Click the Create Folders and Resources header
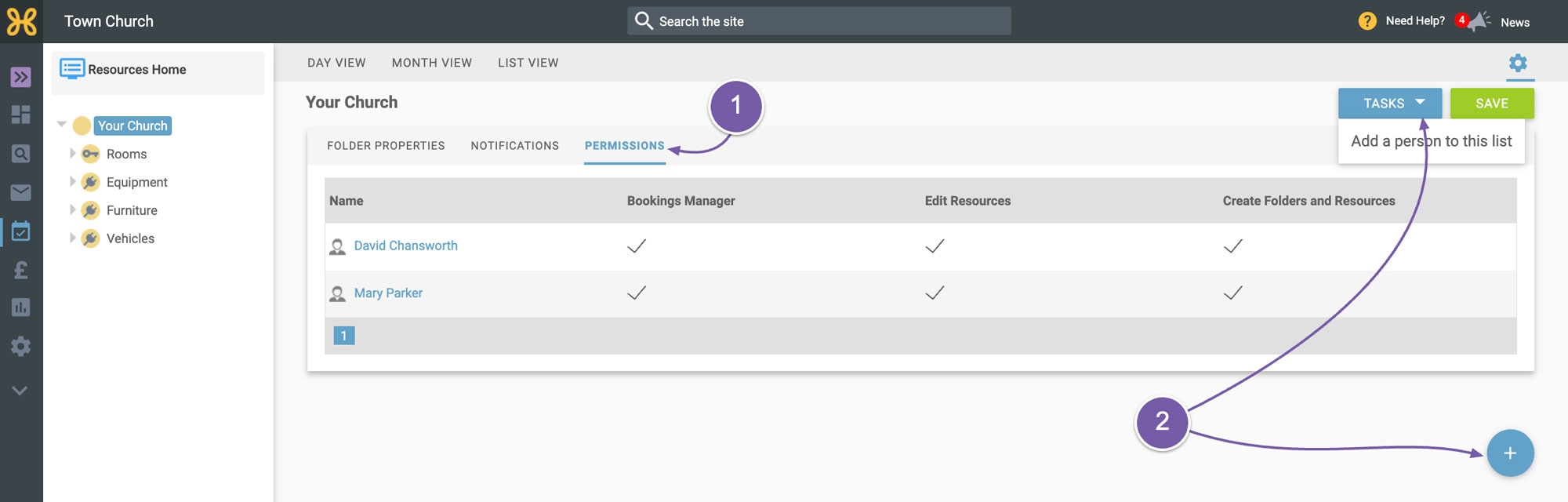This screenshot has width=1568, height=502. [1309, 201]
